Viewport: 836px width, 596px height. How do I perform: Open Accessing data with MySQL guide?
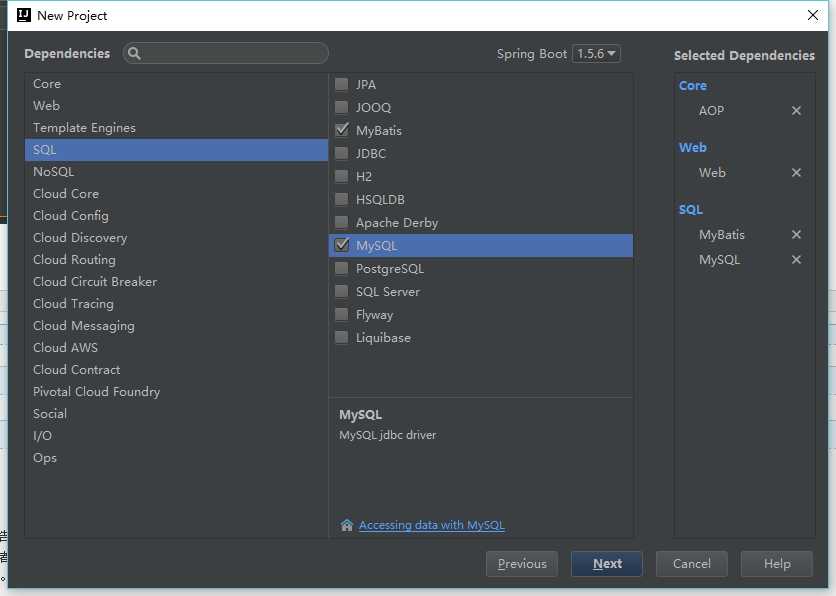[x=431, y=525]
